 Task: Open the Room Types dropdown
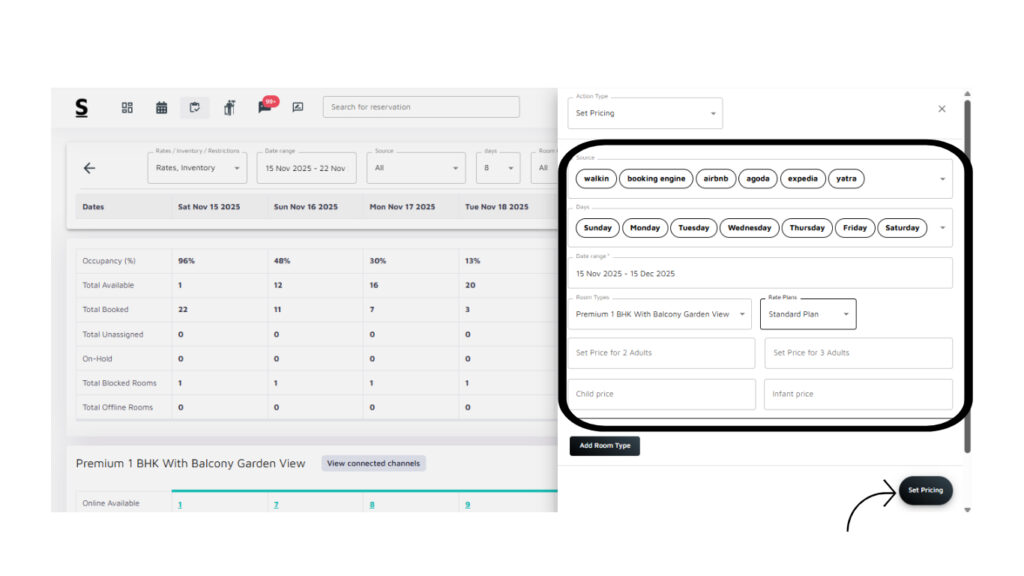659,314
